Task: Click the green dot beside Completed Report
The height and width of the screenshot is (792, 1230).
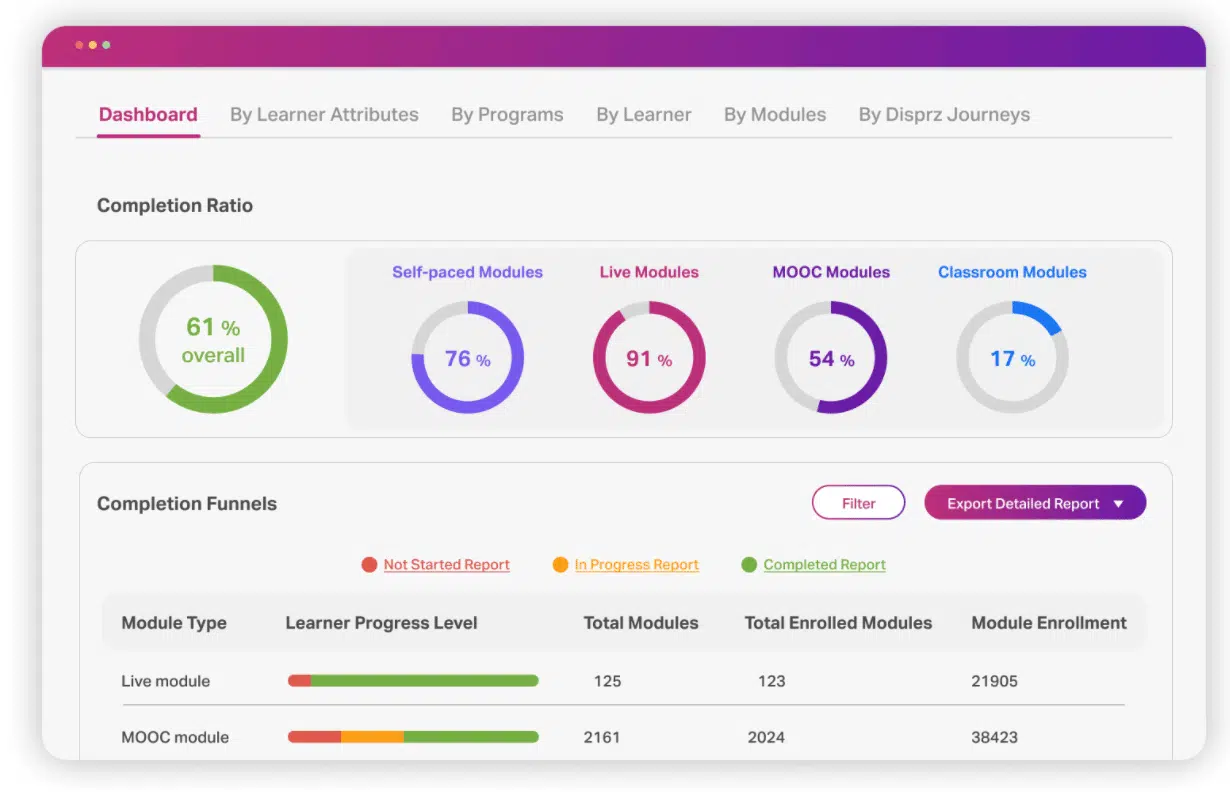Action: 749,565
